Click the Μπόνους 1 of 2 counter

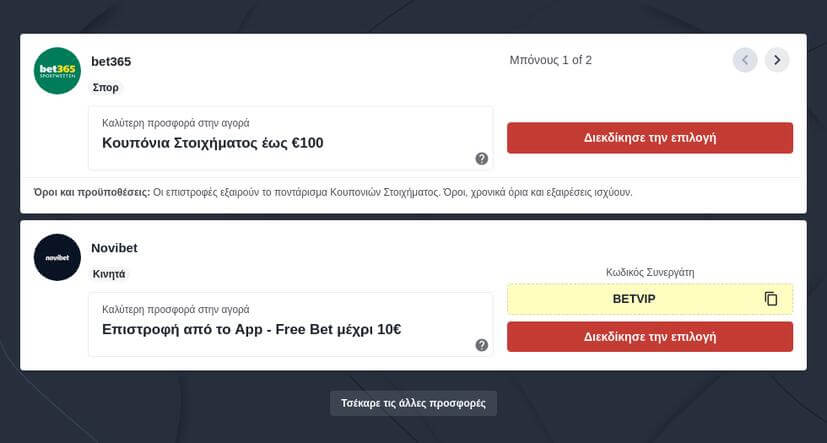click(550, 60)
